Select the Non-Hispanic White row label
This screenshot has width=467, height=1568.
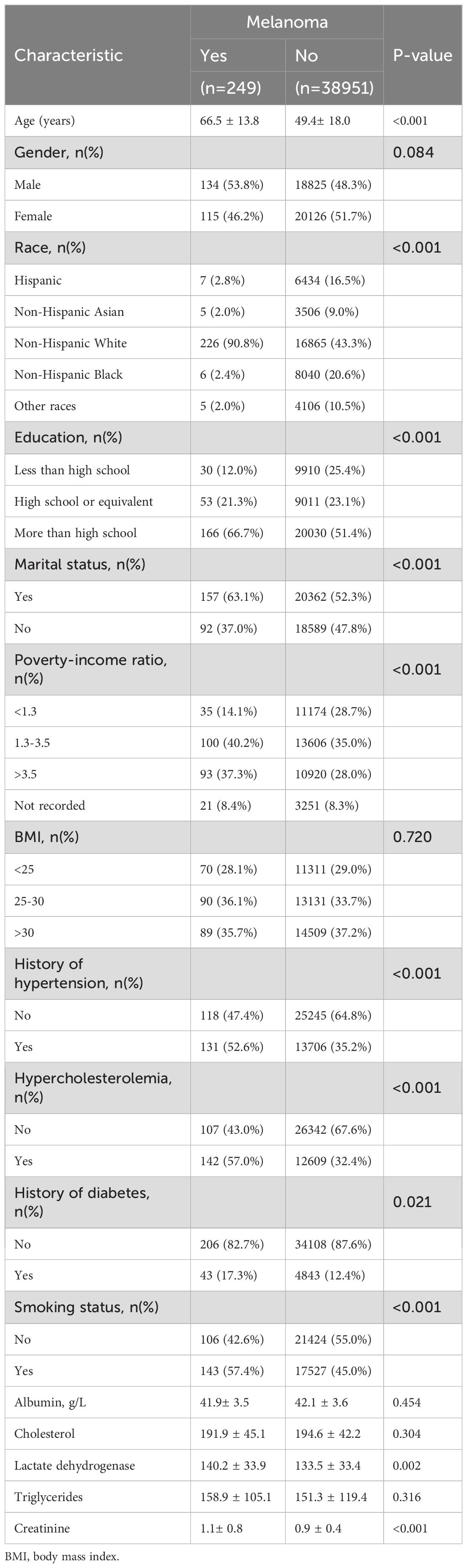[x=70, y=343]
